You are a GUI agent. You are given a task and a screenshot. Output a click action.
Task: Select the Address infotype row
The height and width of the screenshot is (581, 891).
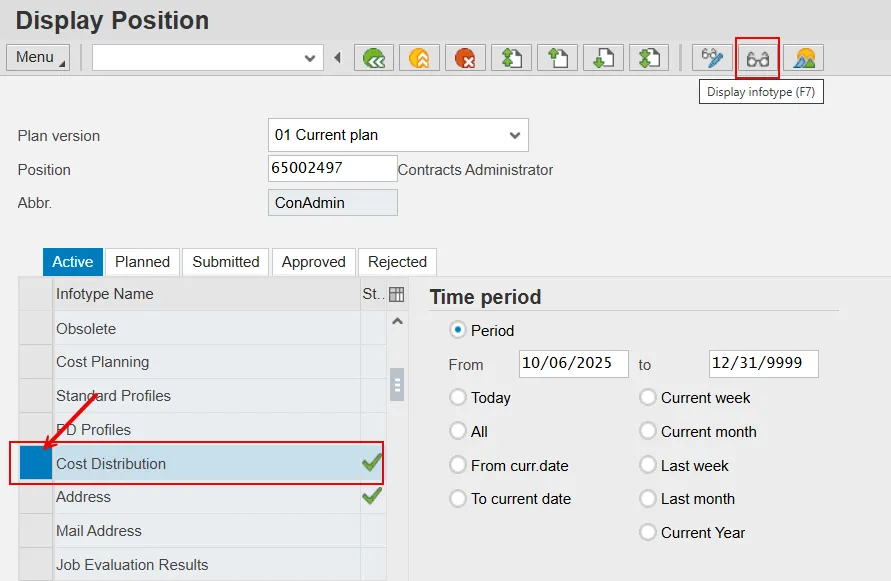tap(83, 497)
